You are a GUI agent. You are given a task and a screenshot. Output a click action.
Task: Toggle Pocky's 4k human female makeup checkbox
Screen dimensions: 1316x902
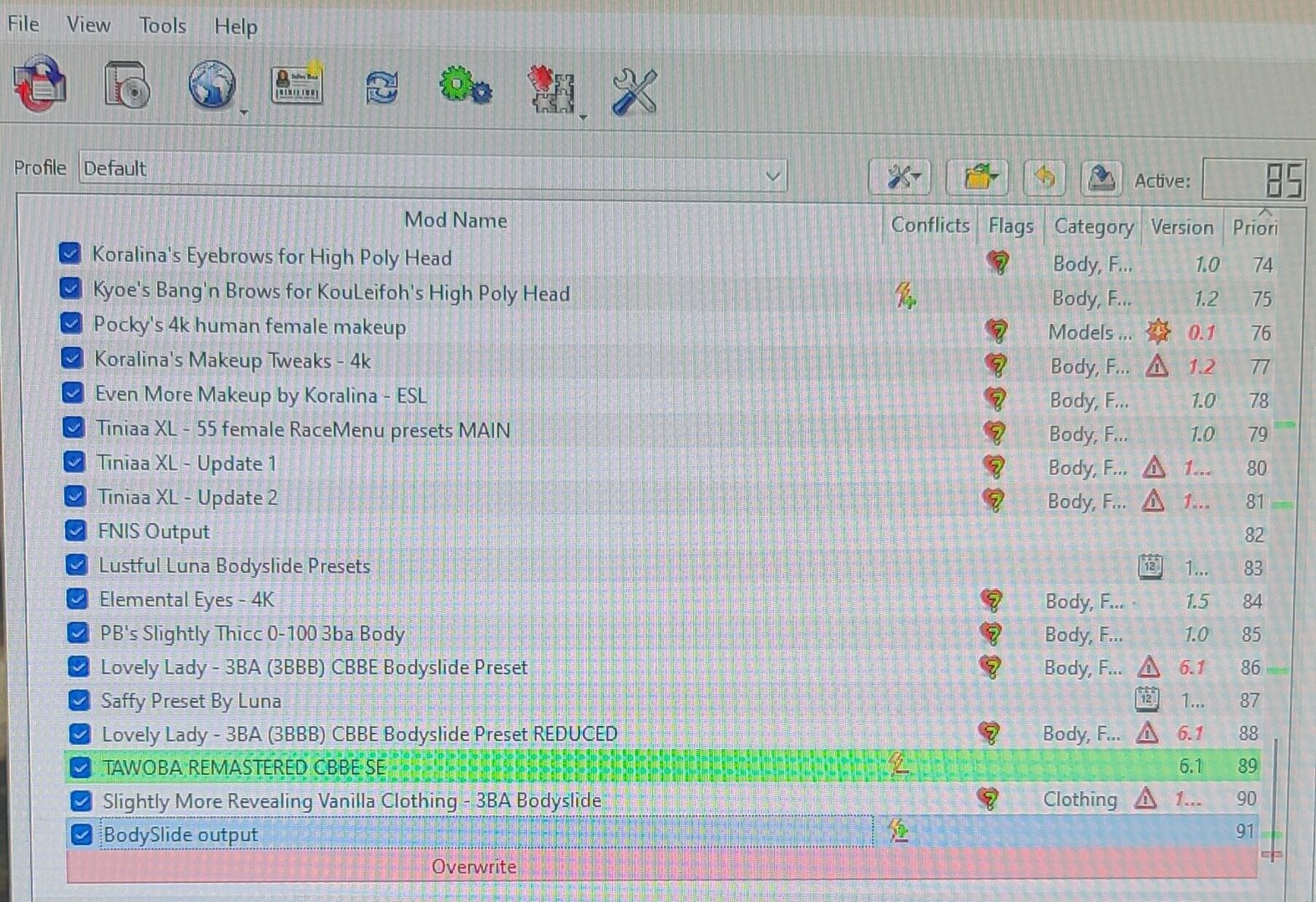click(71, 322)
